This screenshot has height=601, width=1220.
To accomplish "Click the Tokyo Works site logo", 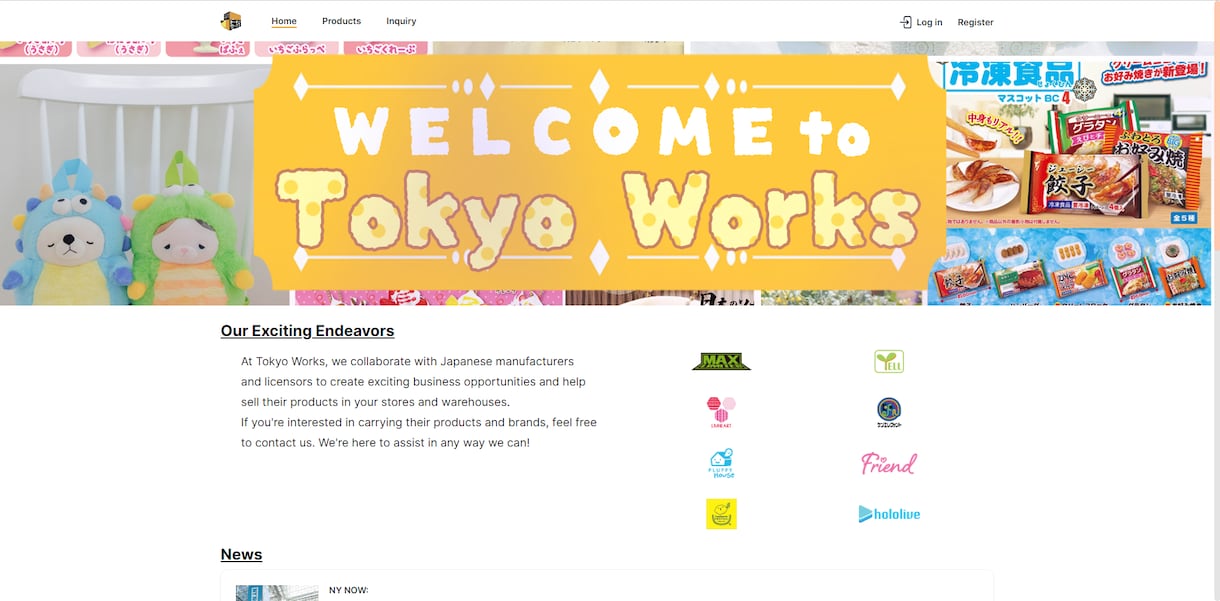I will point(231,21).
